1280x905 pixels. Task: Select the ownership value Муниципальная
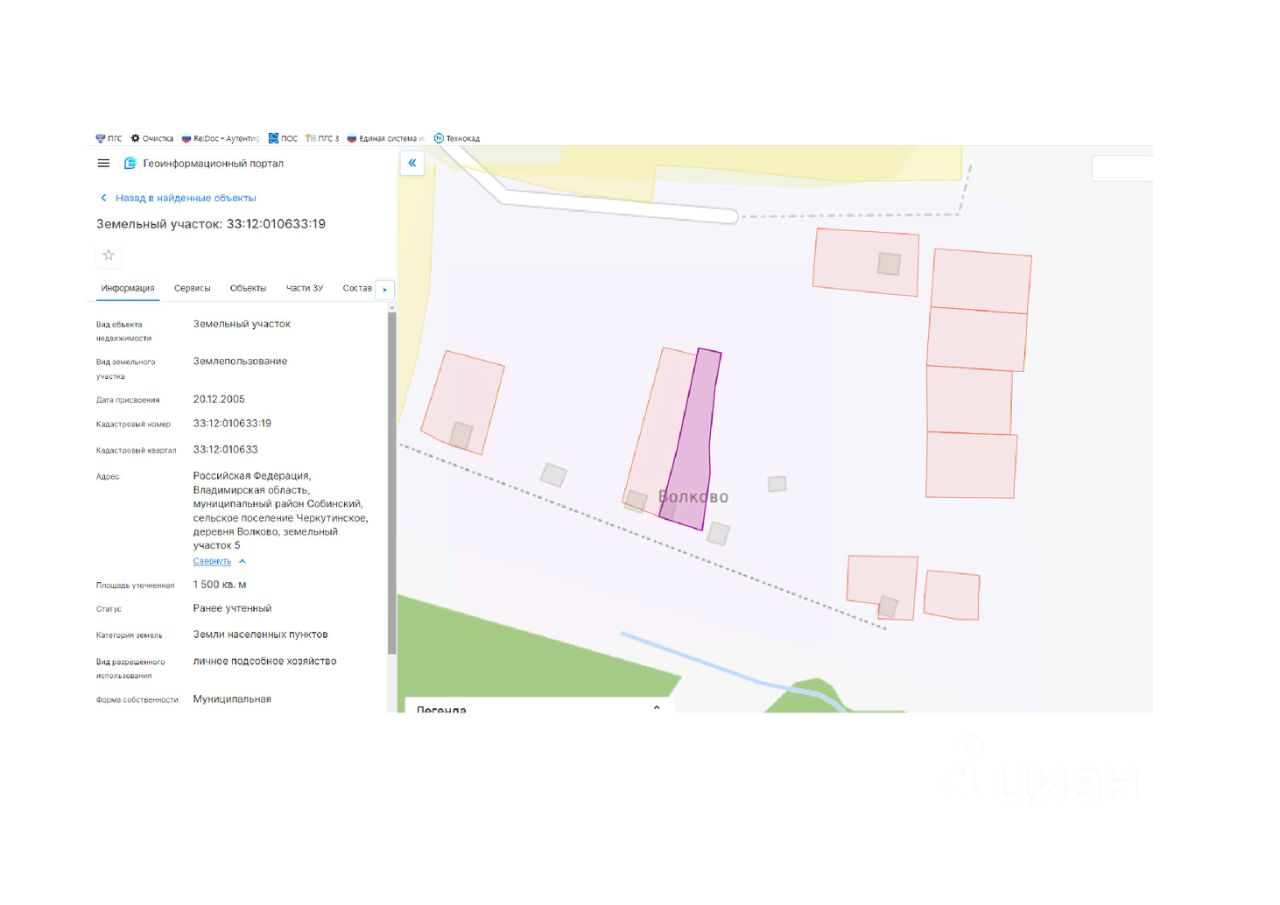pos(232,699)
